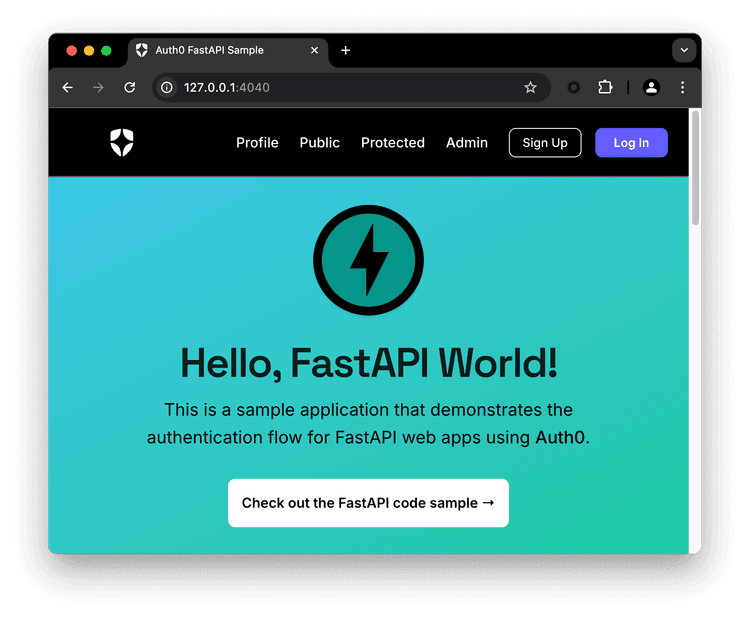Click the green macOS window zoom button
Viewport: 750px width, 618px height.
tap(106, 51)
